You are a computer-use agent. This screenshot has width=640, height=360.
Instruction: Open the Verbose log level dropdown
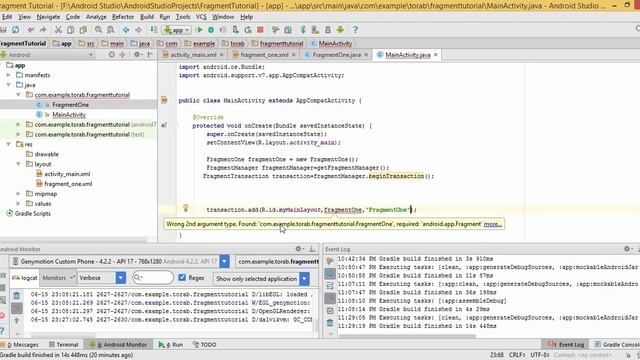click(121, 278)
